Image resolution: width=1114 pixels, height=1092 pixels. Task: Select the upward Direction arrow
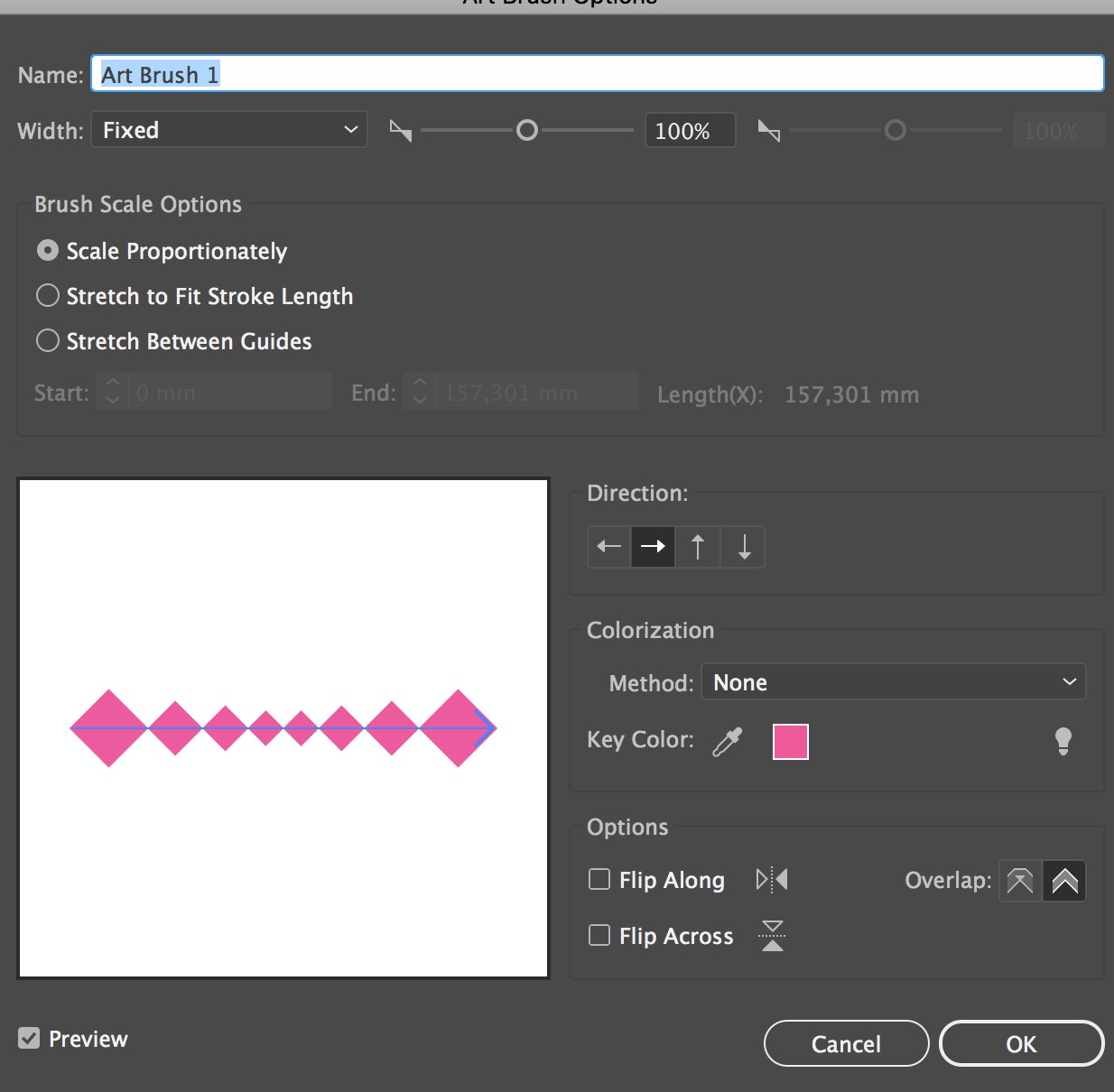(x=697, y=546)
